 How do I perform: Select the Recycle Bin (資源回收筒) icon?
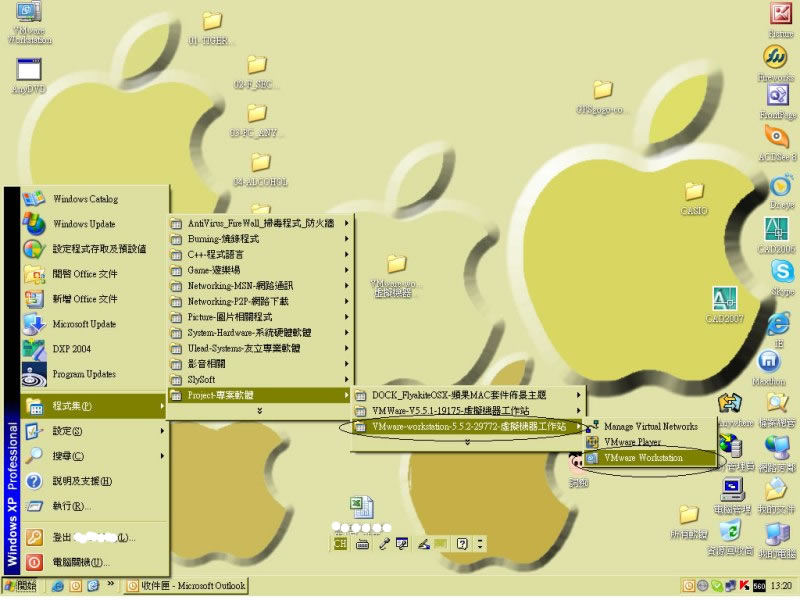pos(730,537)
